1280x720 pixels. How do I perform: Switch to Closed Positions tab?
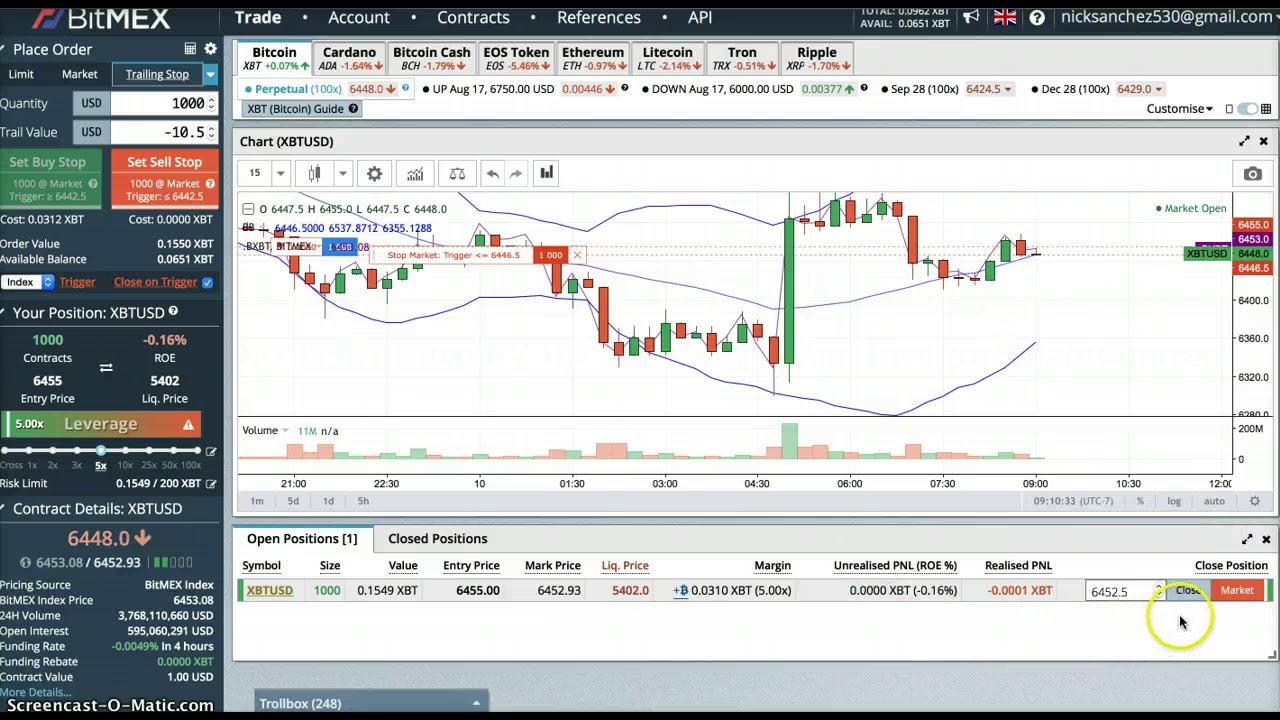click(438, 539)
